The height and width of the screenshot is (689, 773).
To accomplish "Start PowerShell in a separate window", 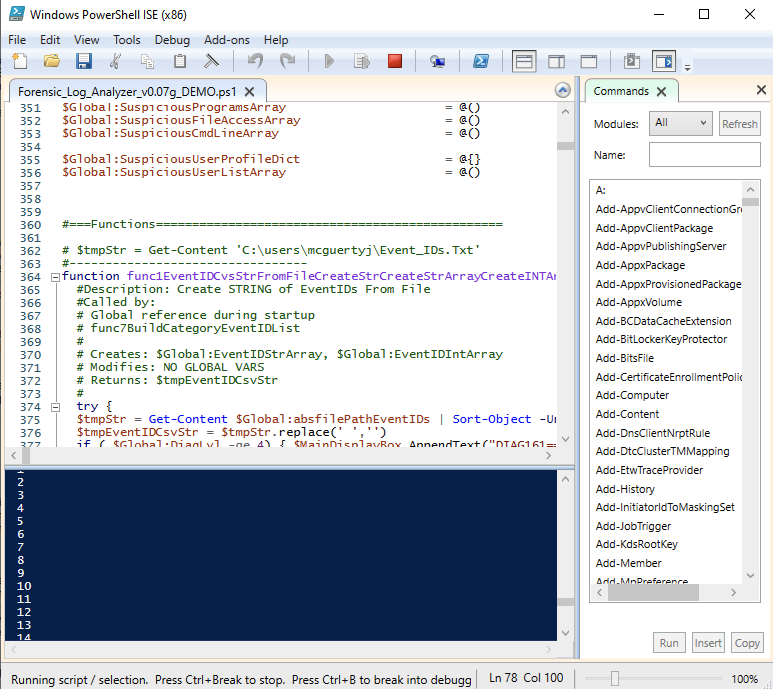I will pyautogui.click(x=481, y=62).
